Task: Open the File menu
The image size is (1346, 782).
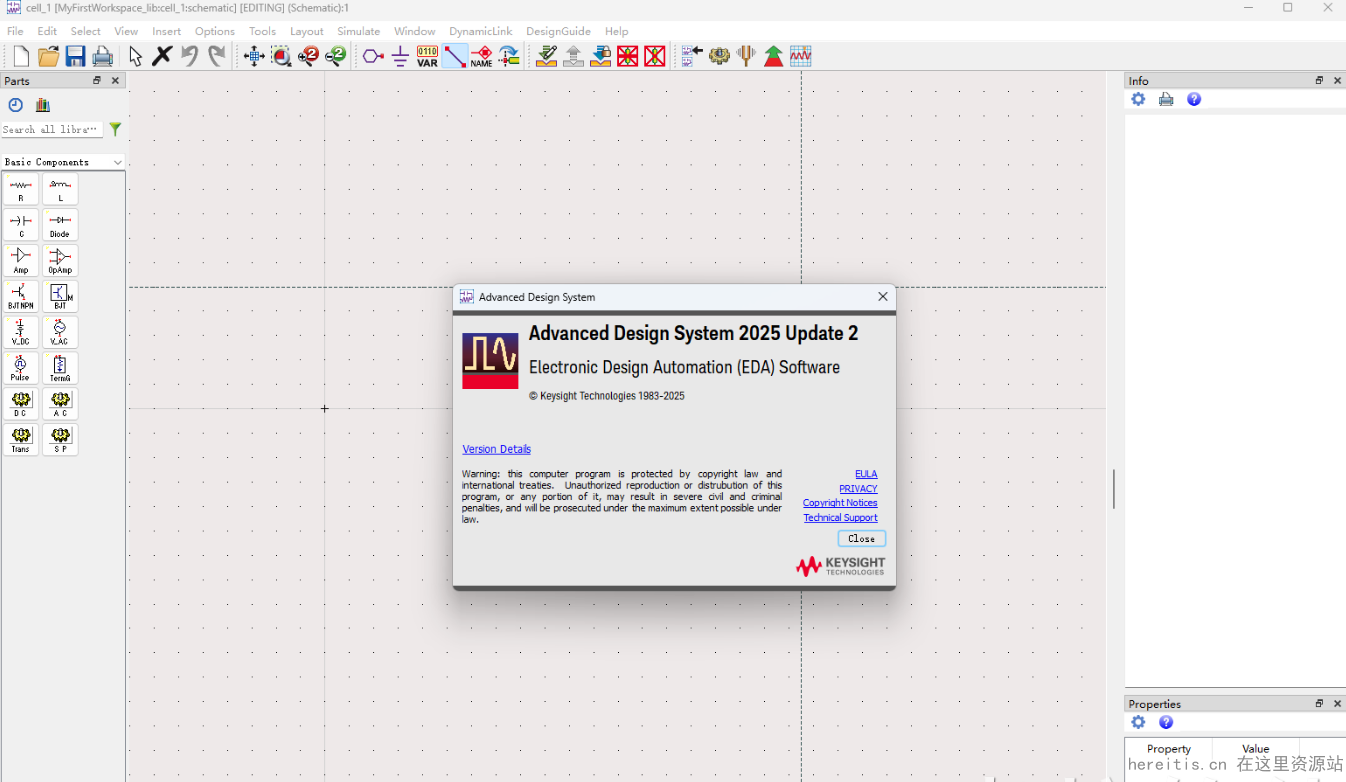Action: tap(15, 31)
